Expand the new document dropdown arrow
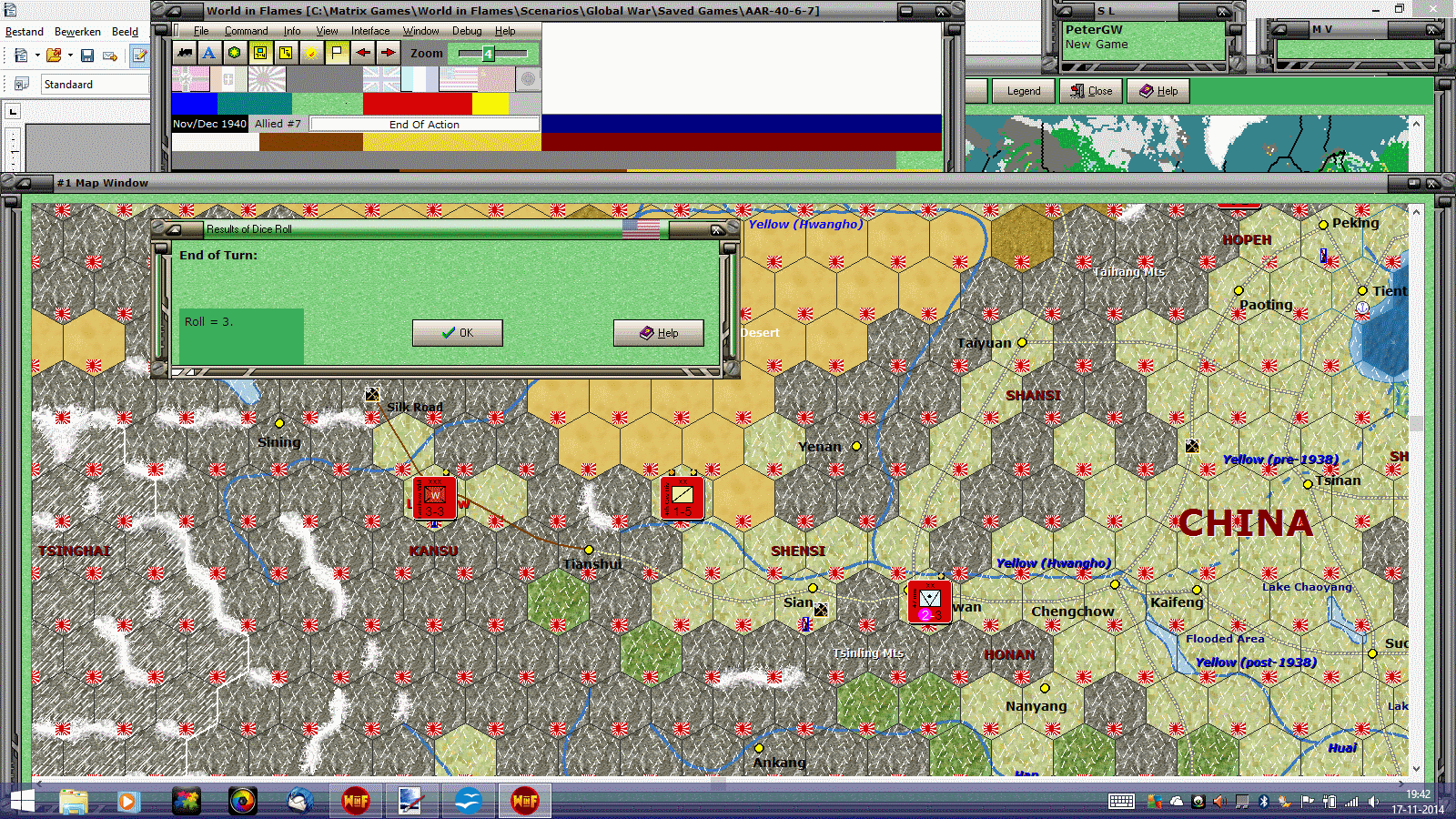 click(37, 56)
